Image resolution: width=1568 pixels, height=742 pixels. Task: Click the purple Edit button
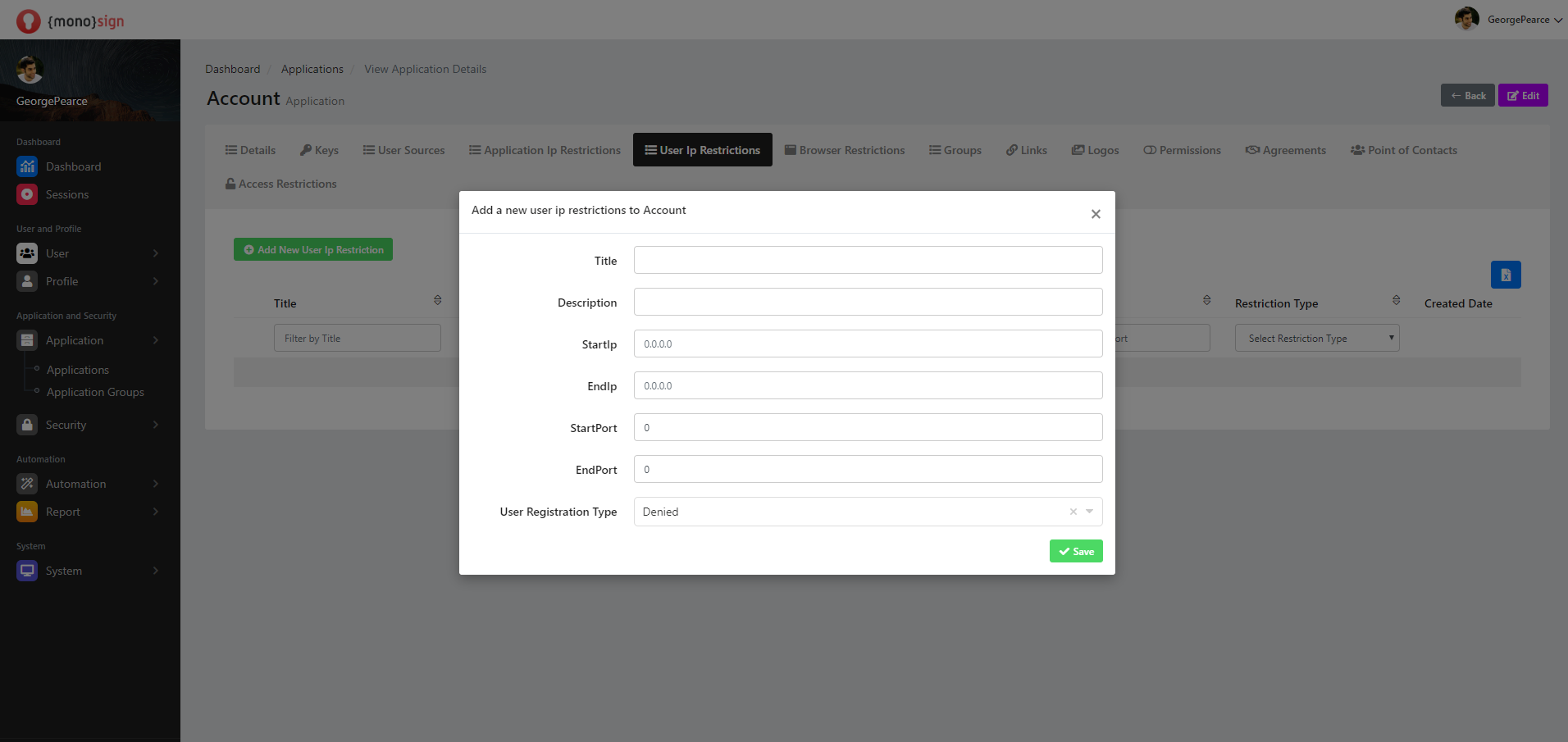(1523, 95)
